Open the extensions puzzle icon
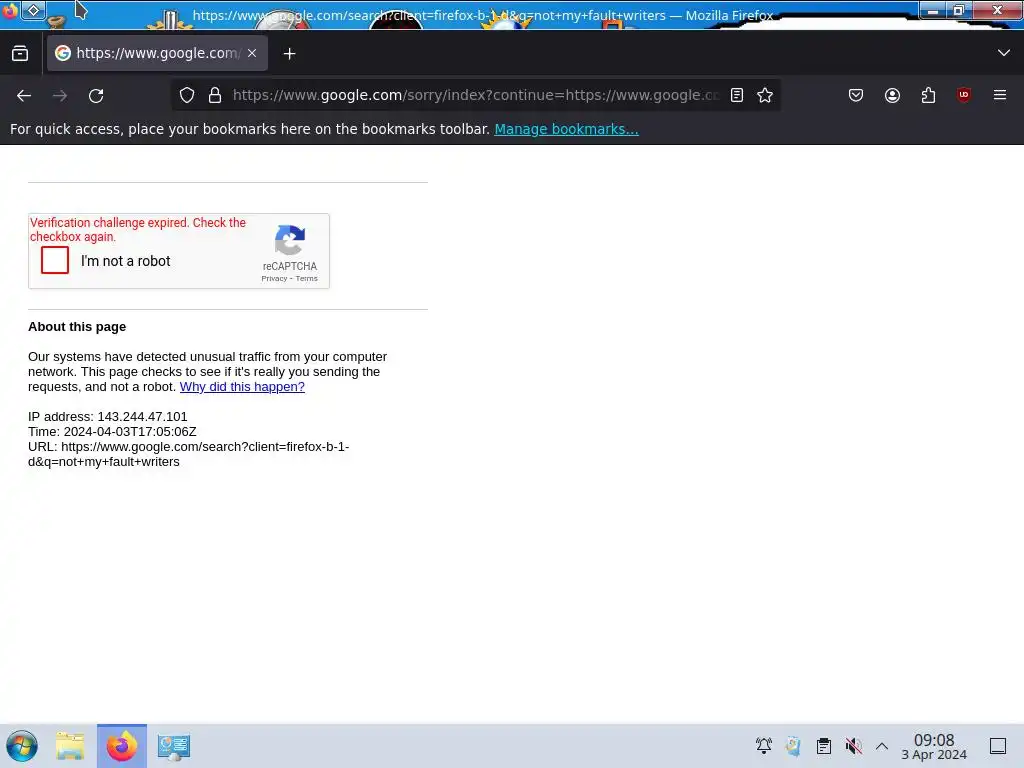Screen dimensions: 1024x768 coord(928,95)
